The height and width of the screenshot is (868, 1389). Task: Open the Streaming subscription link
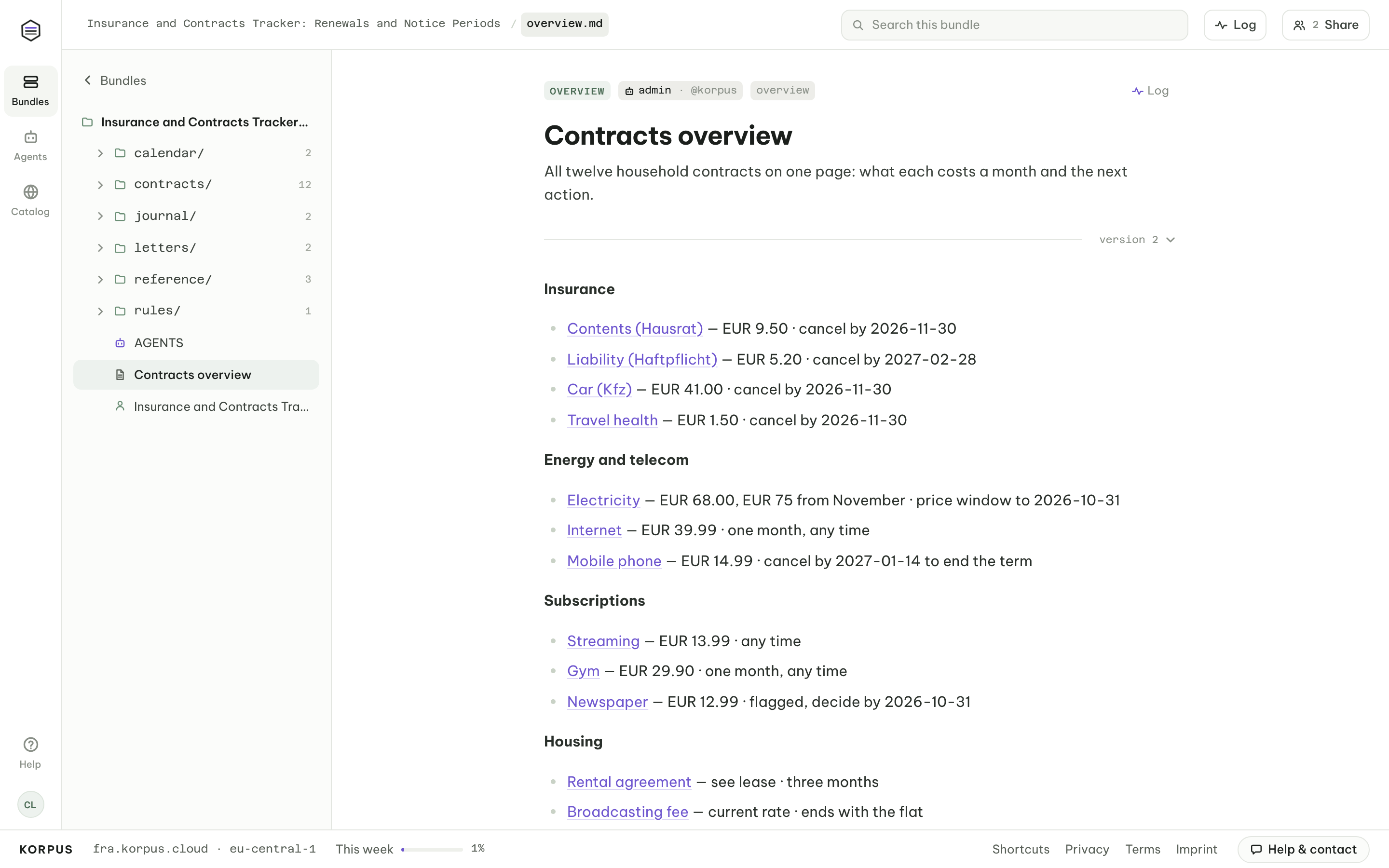pyautogui.click(x=603, y=641)
